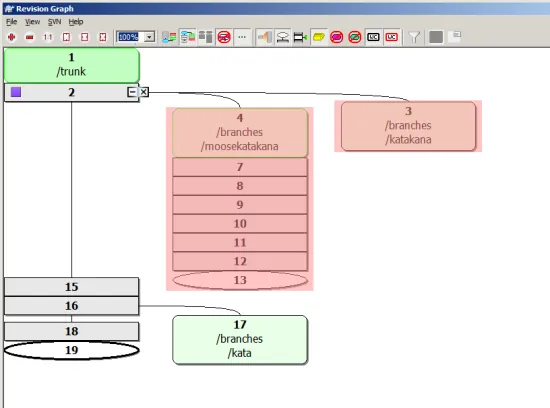Viewport: 550px width, 408px height.
Task: Click the zoom out red minus icon
Action: [30, 37]
